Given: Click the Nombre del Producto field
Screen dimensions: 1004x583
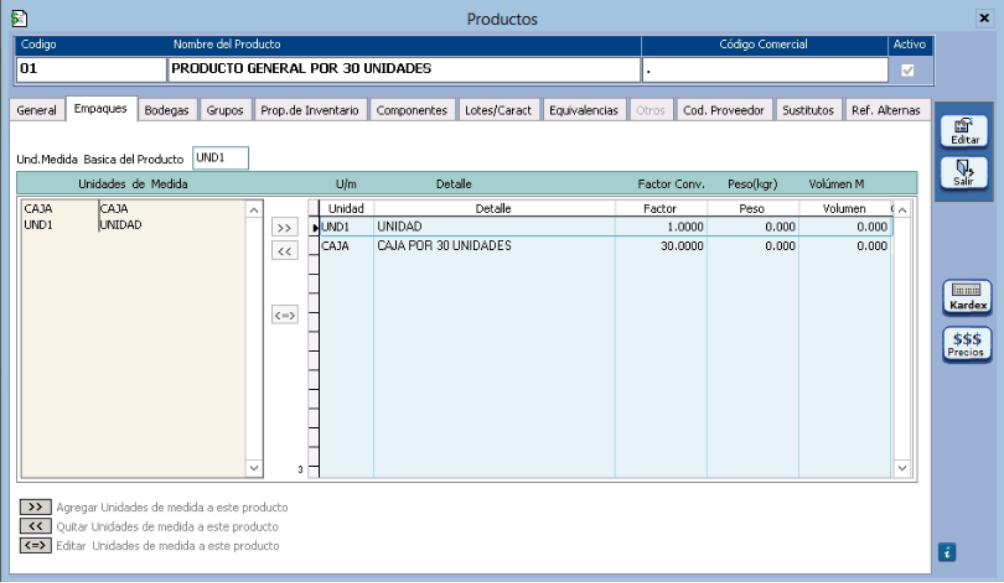Looking at the screenshot, I should click(404, 69).
